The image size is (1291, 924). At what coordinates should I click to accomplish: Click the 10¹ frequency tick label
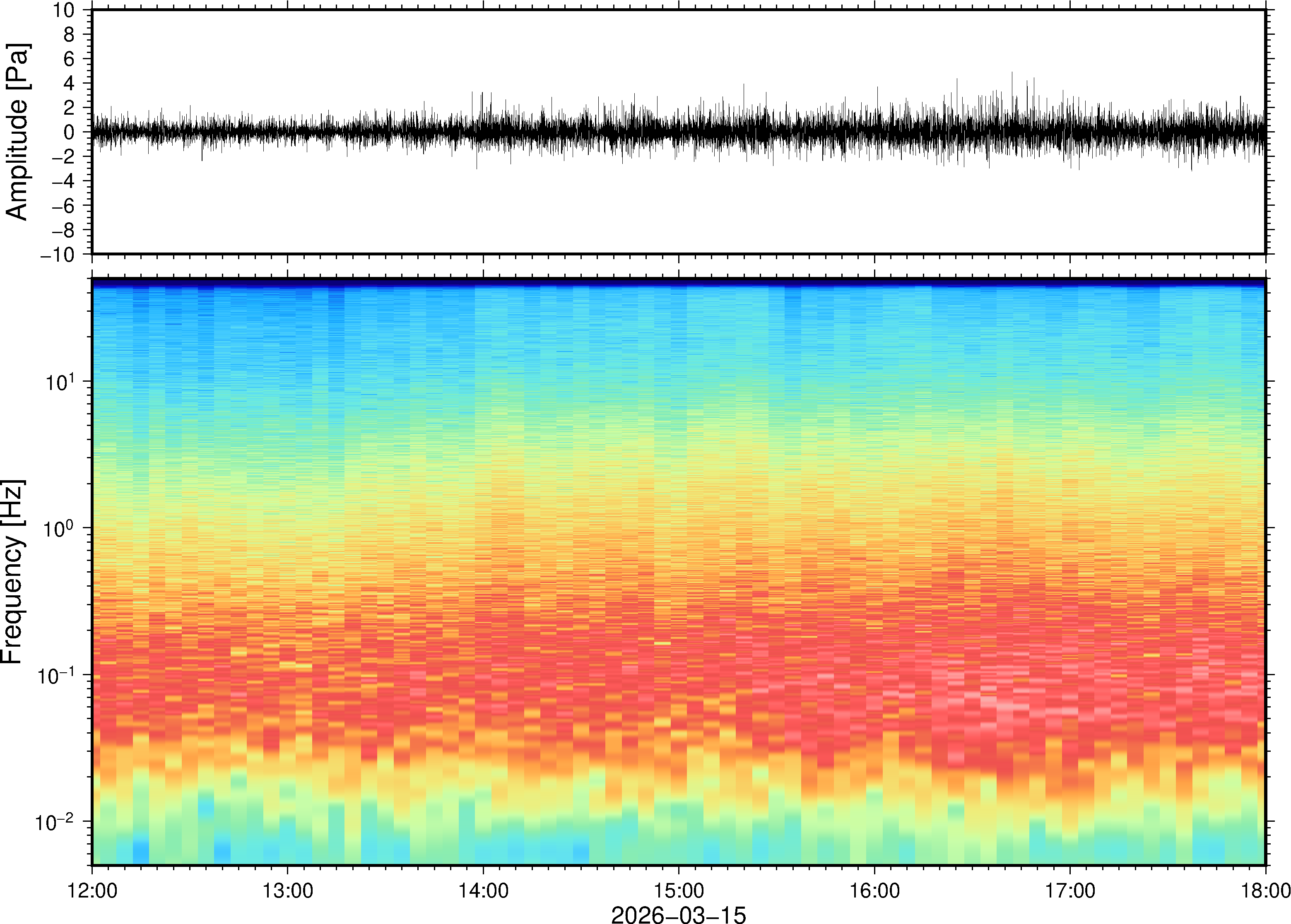click(x=59, y=381)
